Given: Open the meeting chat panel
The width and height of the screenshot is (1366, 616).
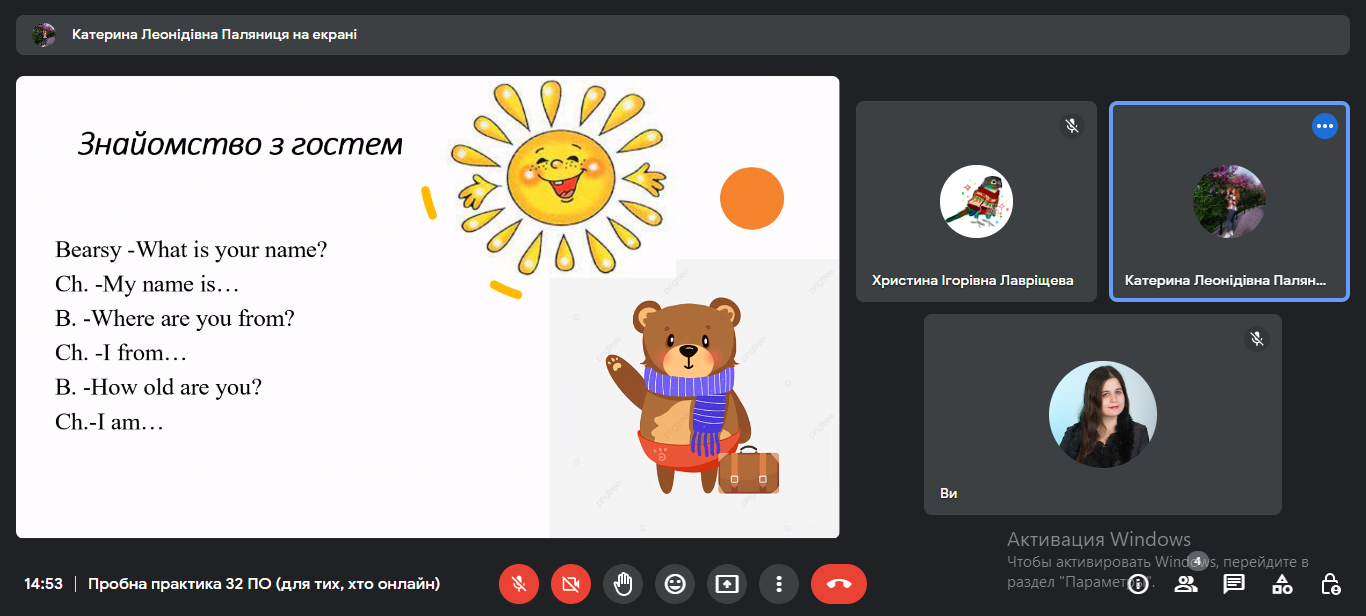Looking at the screenshot, I should tap(1234, 584).
